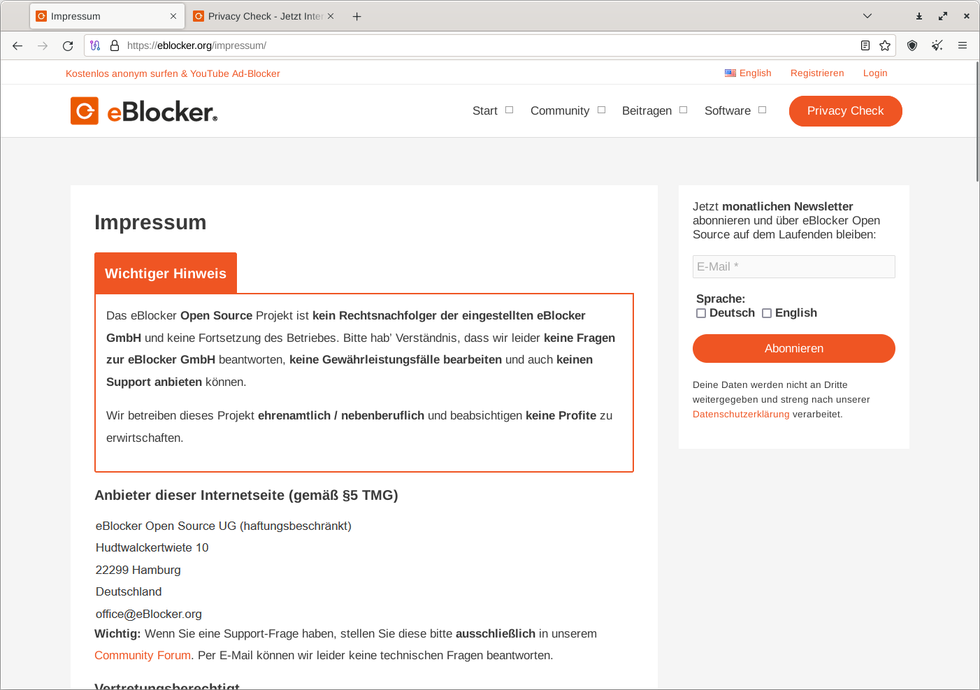Image resolution: width=980 pixels, height=690 pixels.
Task: Expand the Beitragen menu
Action: [x=654, y=111]
